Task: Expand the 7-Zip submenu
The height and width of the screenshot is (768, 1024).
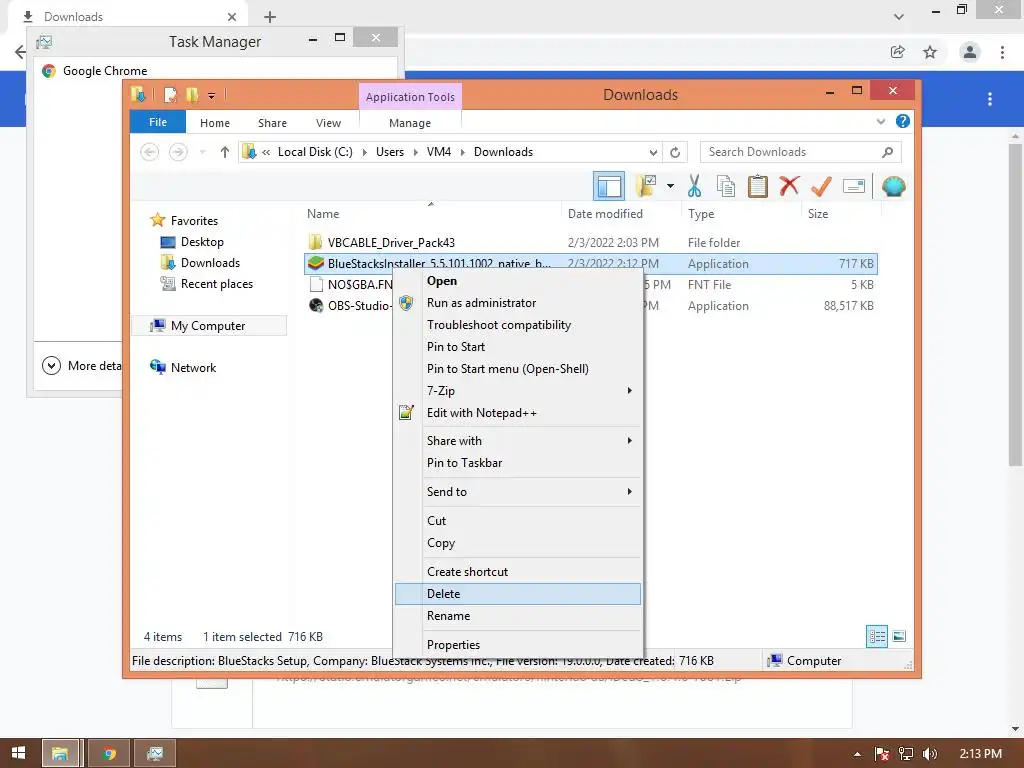Action: 518,391
